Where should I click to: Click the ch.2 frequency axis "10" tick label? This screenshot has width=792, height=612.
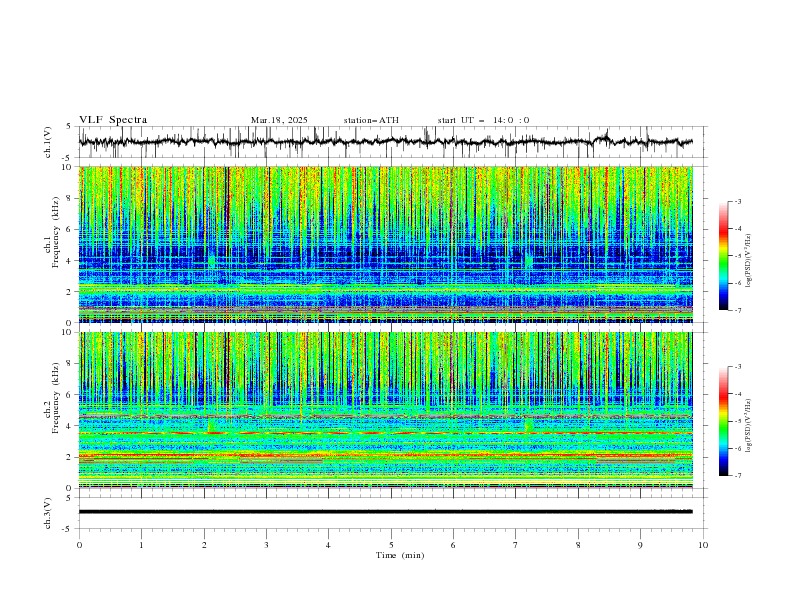(x=69, y=332)
